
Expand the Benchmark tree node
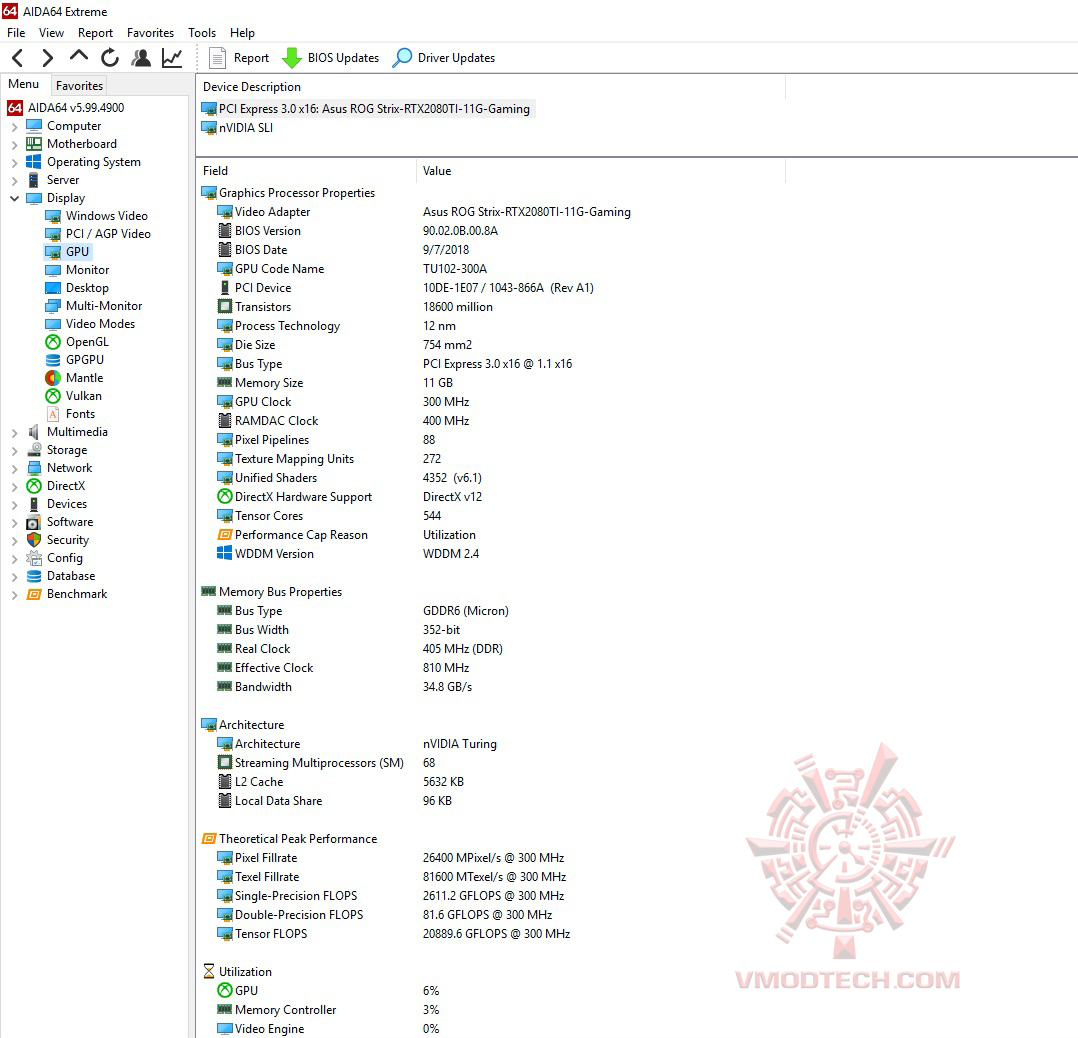[x=14, y=595]
